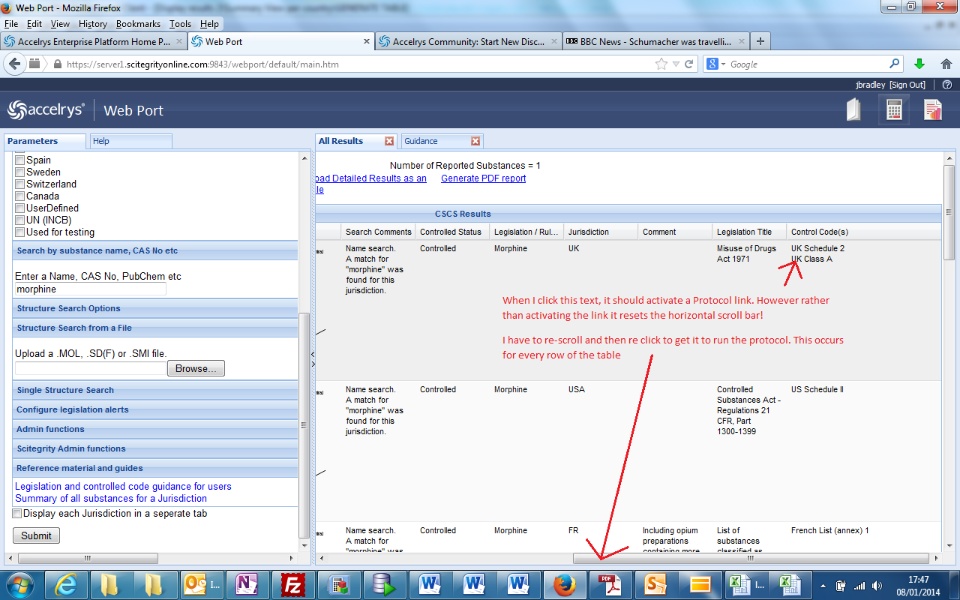Enable Display each Jurisdiction in a separate tab
Screen dimensions: 960x600
coord(17,513)
